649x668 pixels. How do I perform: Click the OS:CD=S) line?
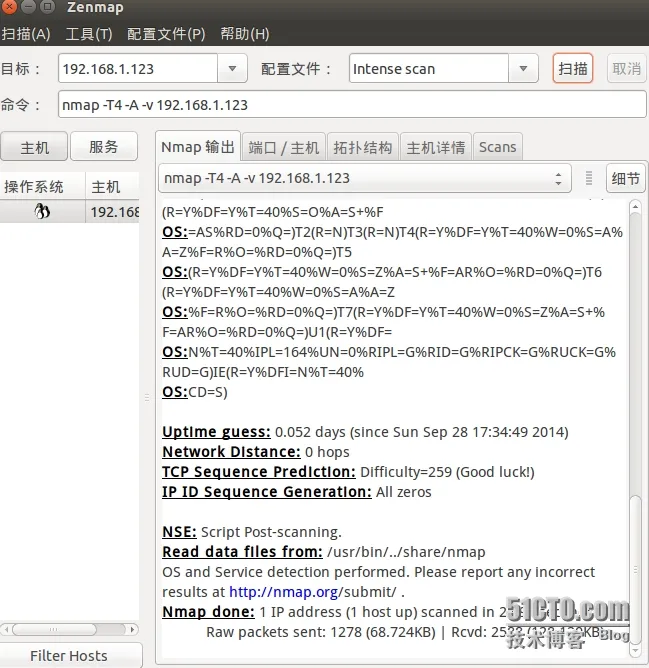[195, 392]
